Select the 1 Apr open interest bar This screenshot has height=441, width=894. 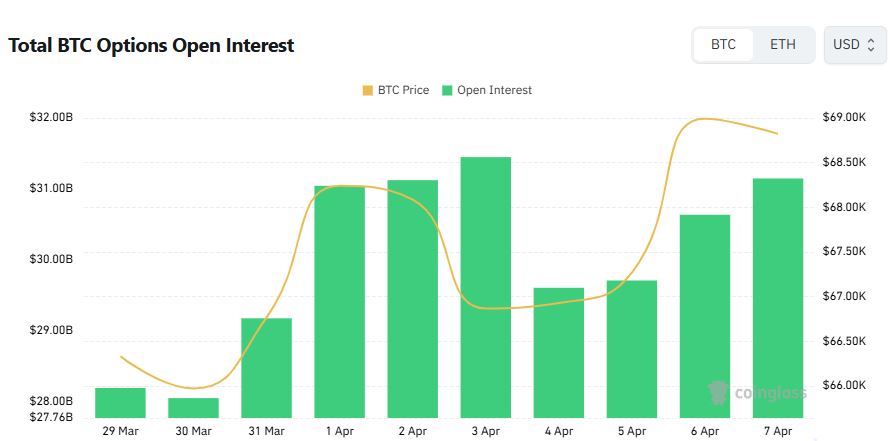point(339,301)
